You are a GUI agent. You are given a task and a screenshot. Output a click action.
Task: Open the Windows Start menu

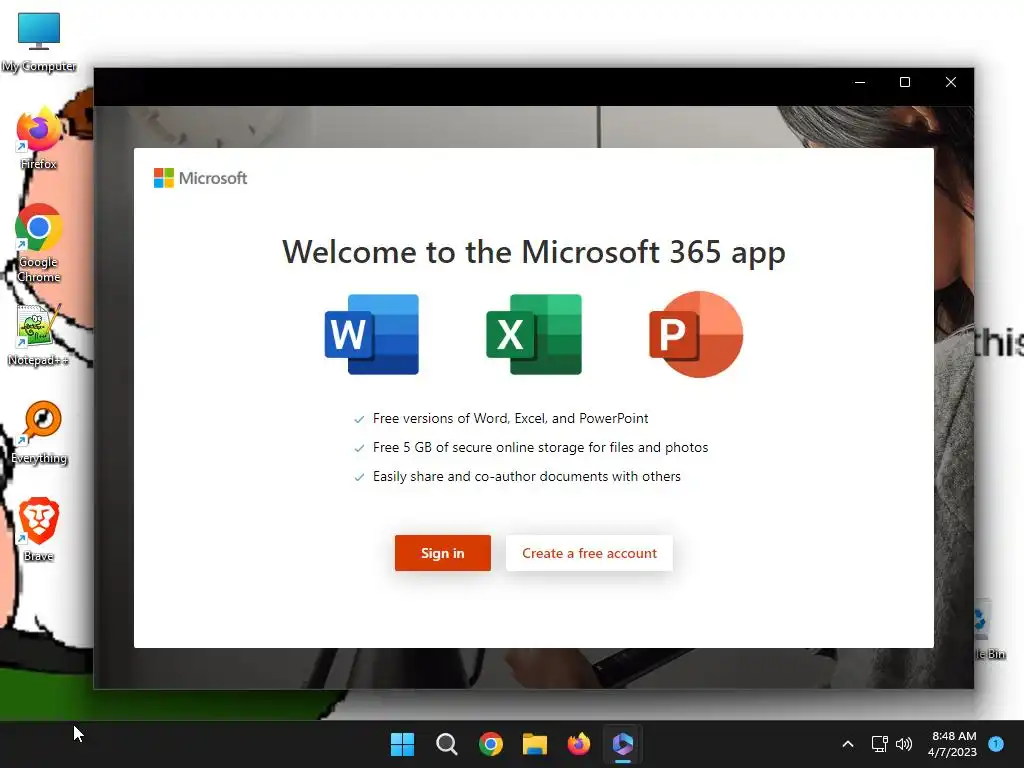tap(402, 744)
